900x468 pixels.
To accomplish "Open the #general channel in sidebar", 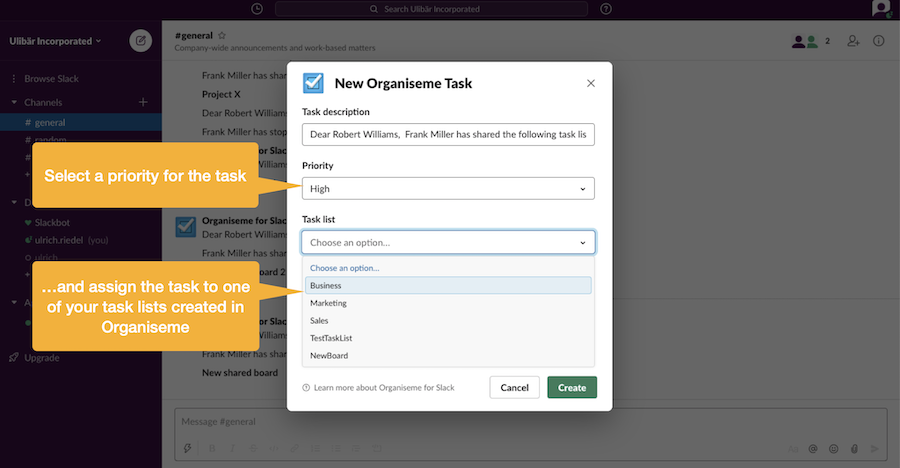I will click(x=80, y=122).
